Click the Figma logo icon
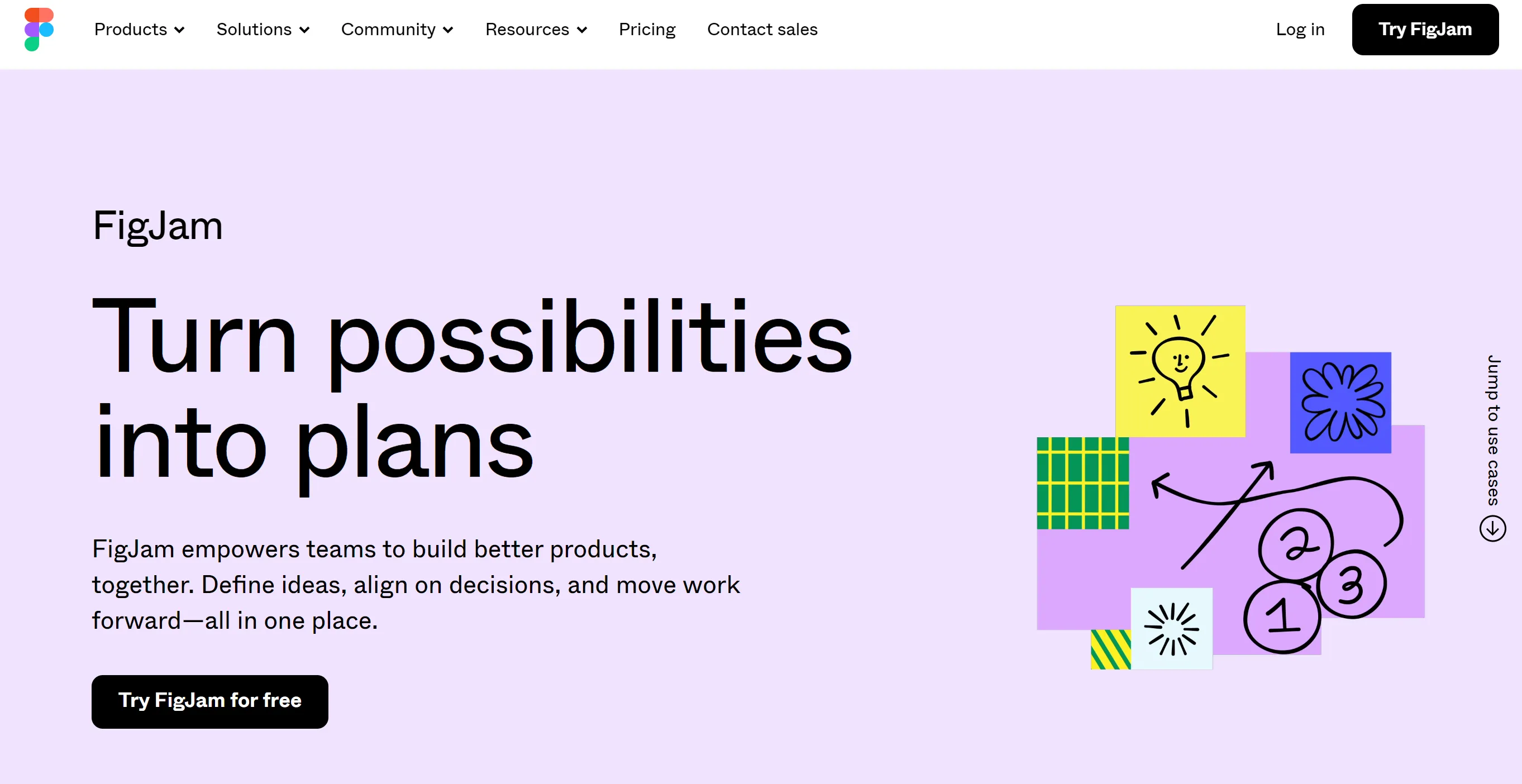Viewport: 1522px width, 784px height. point(37,29)
